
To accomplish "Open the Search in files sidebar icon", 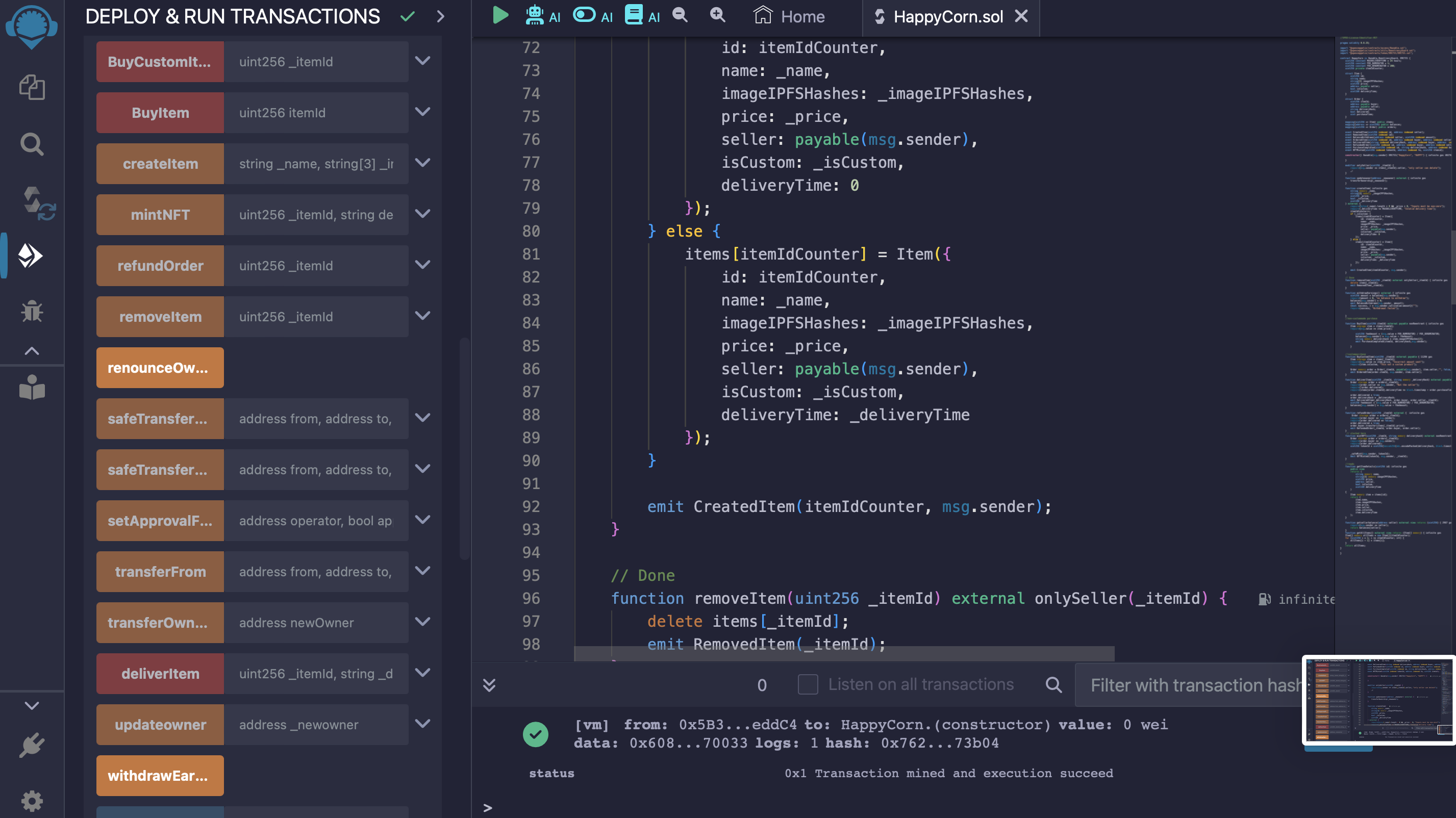I will [x=32, y=144].
